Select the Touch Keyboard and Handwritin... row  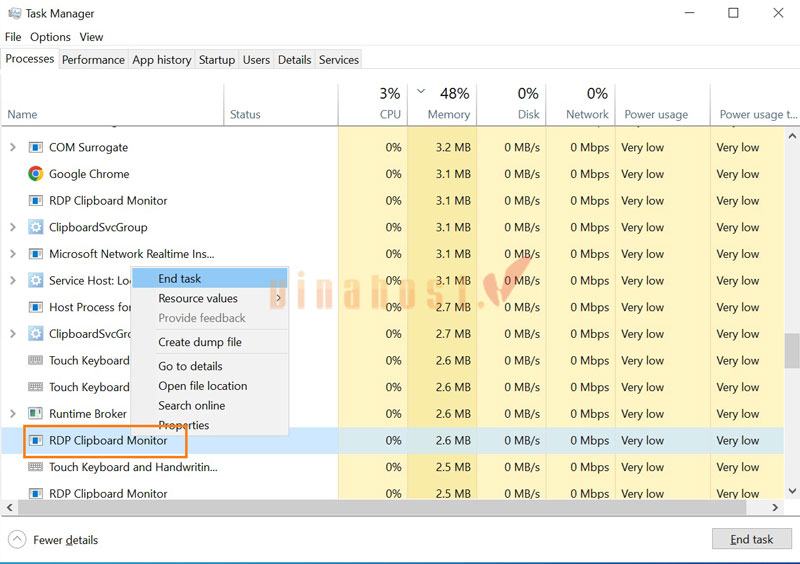(392, 467)
